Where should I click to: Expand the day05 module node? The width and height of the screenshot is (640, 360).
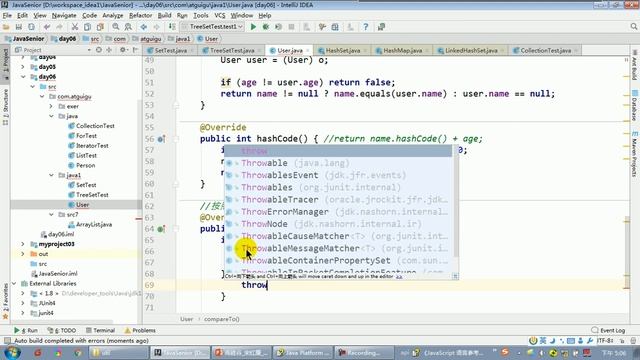23,67
